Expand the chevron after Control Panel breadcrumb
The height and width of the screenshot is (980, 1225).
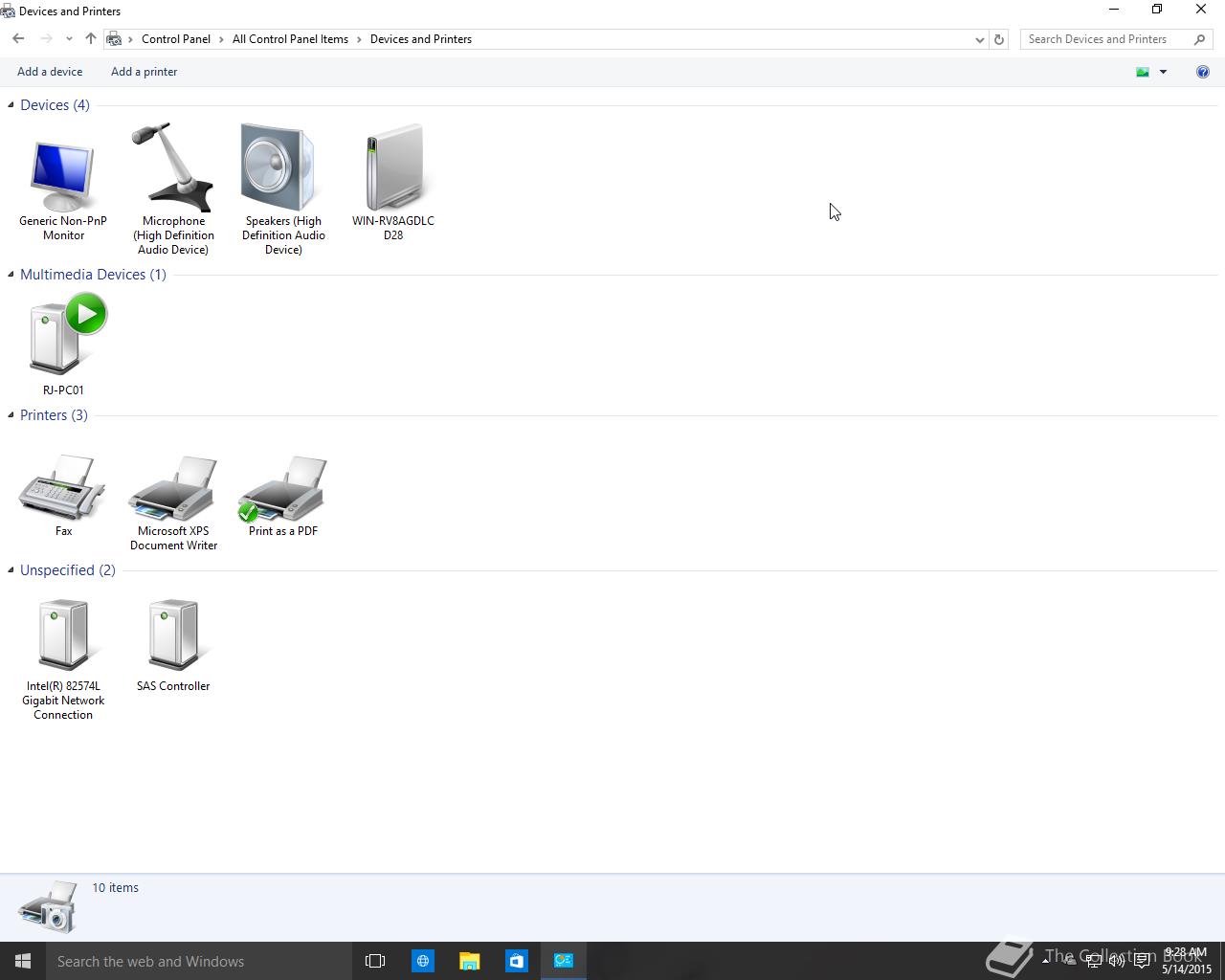click(x=221, y=39)
